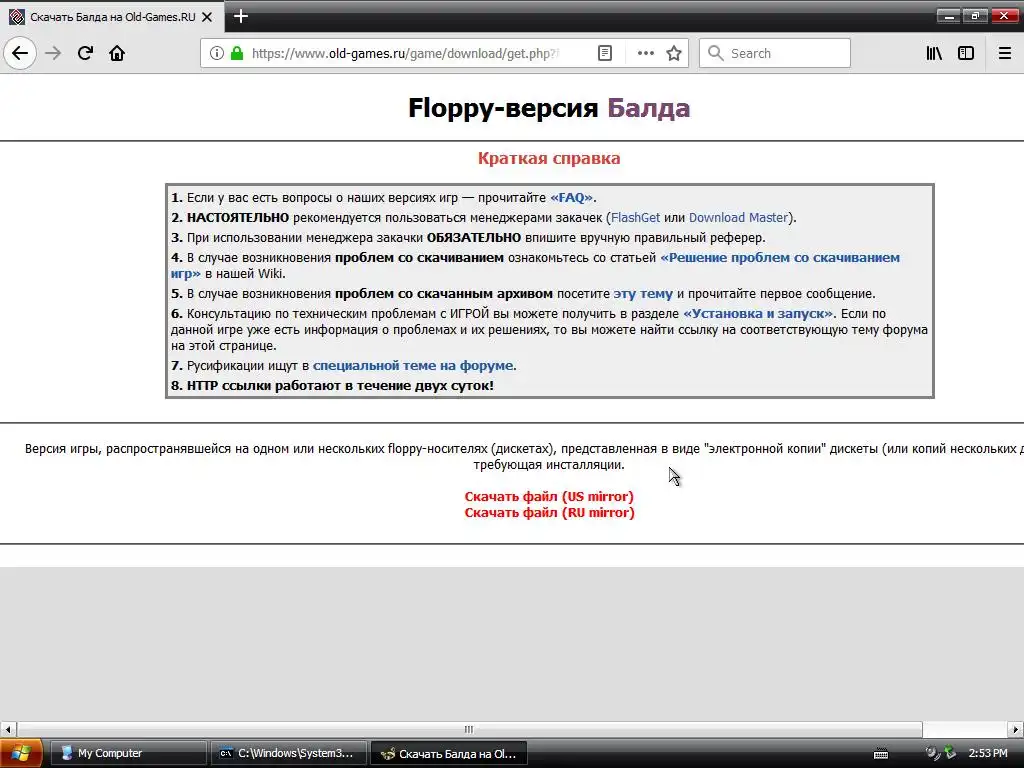1024x768 pixels.
Task: Open the Library icon in toolbar
Action: 934,53
